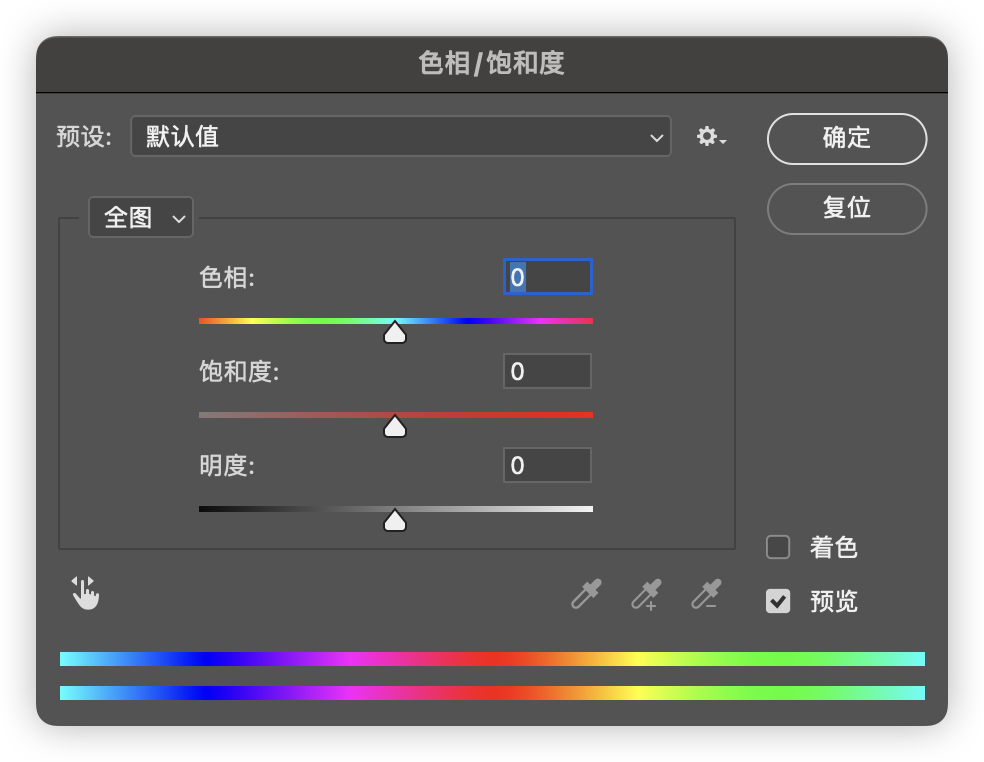Click the 确定 button
984x762 pixels.
coord(847,139)
